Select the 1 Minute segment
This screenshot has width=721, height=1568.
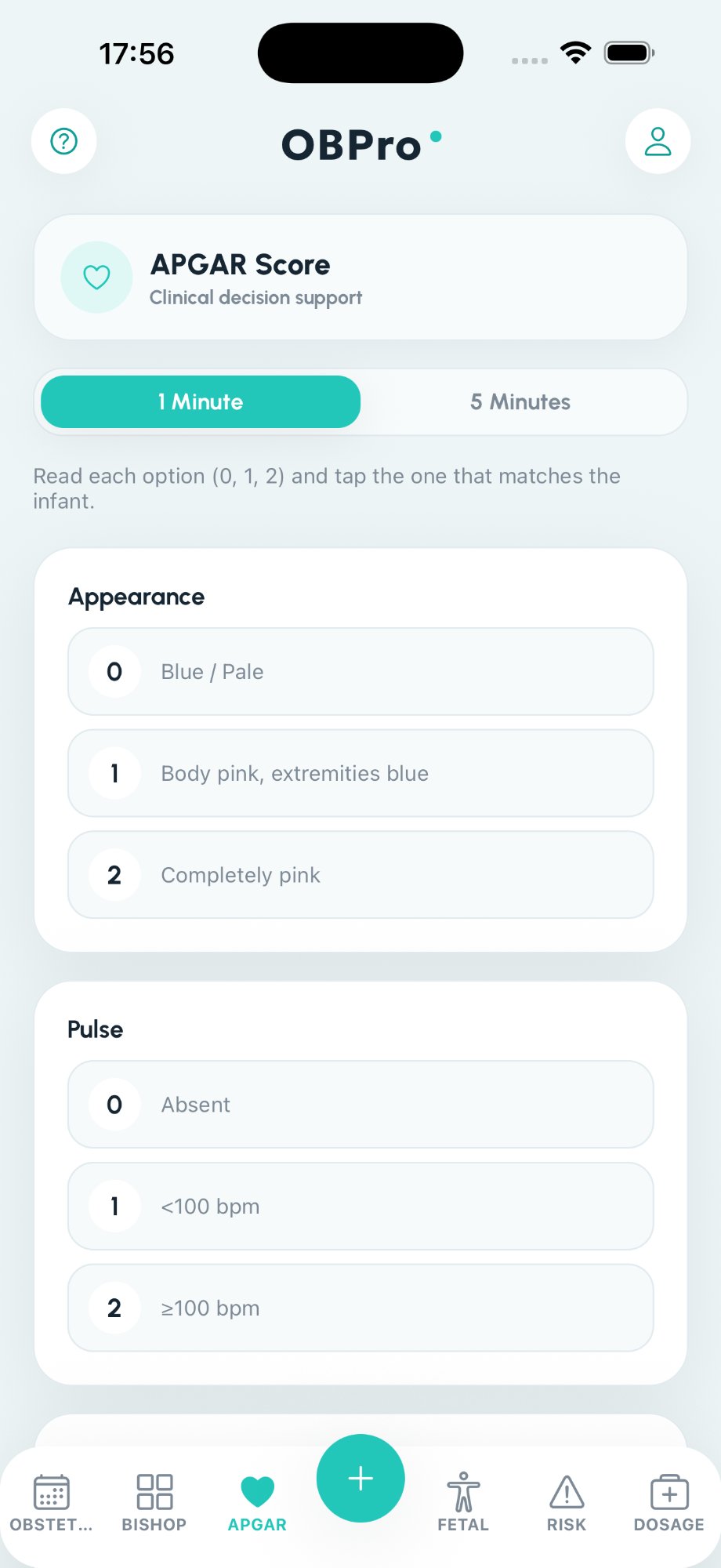tap(201, 401)
